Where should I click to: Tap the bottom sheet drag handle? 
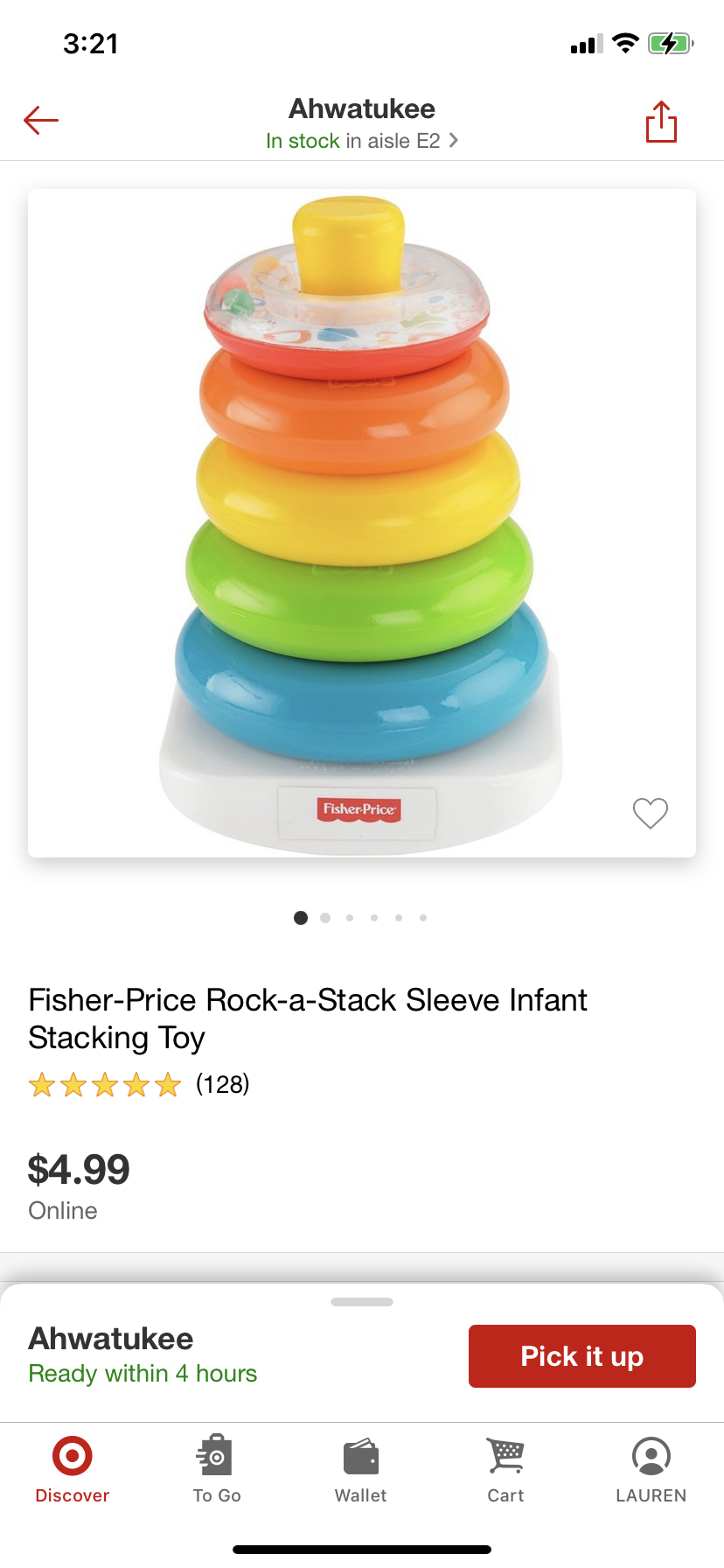pyautogui.click(x=362, y=1302)
